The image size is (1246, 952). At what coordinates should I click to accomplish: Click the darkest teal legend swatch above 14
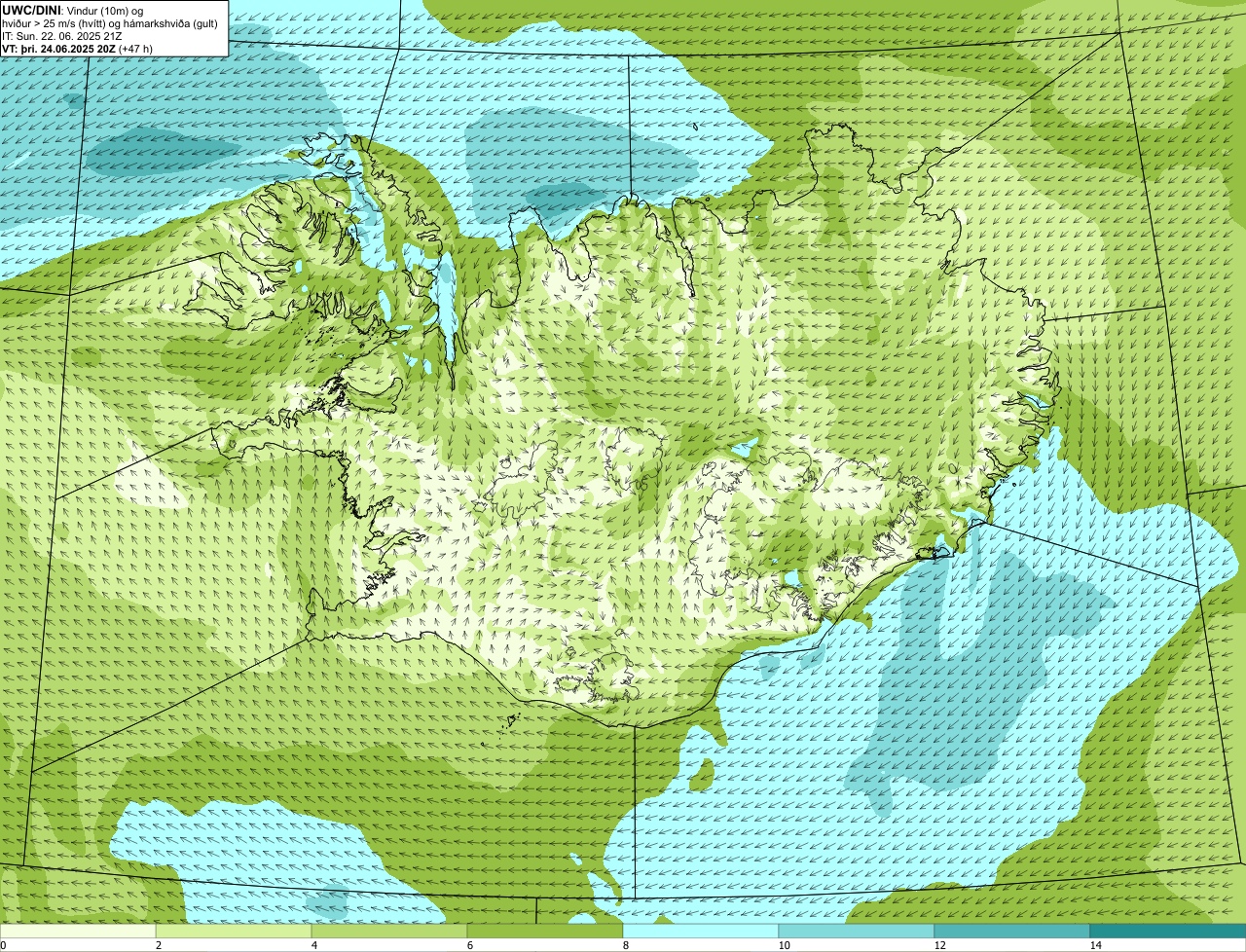click(1168, 931)
